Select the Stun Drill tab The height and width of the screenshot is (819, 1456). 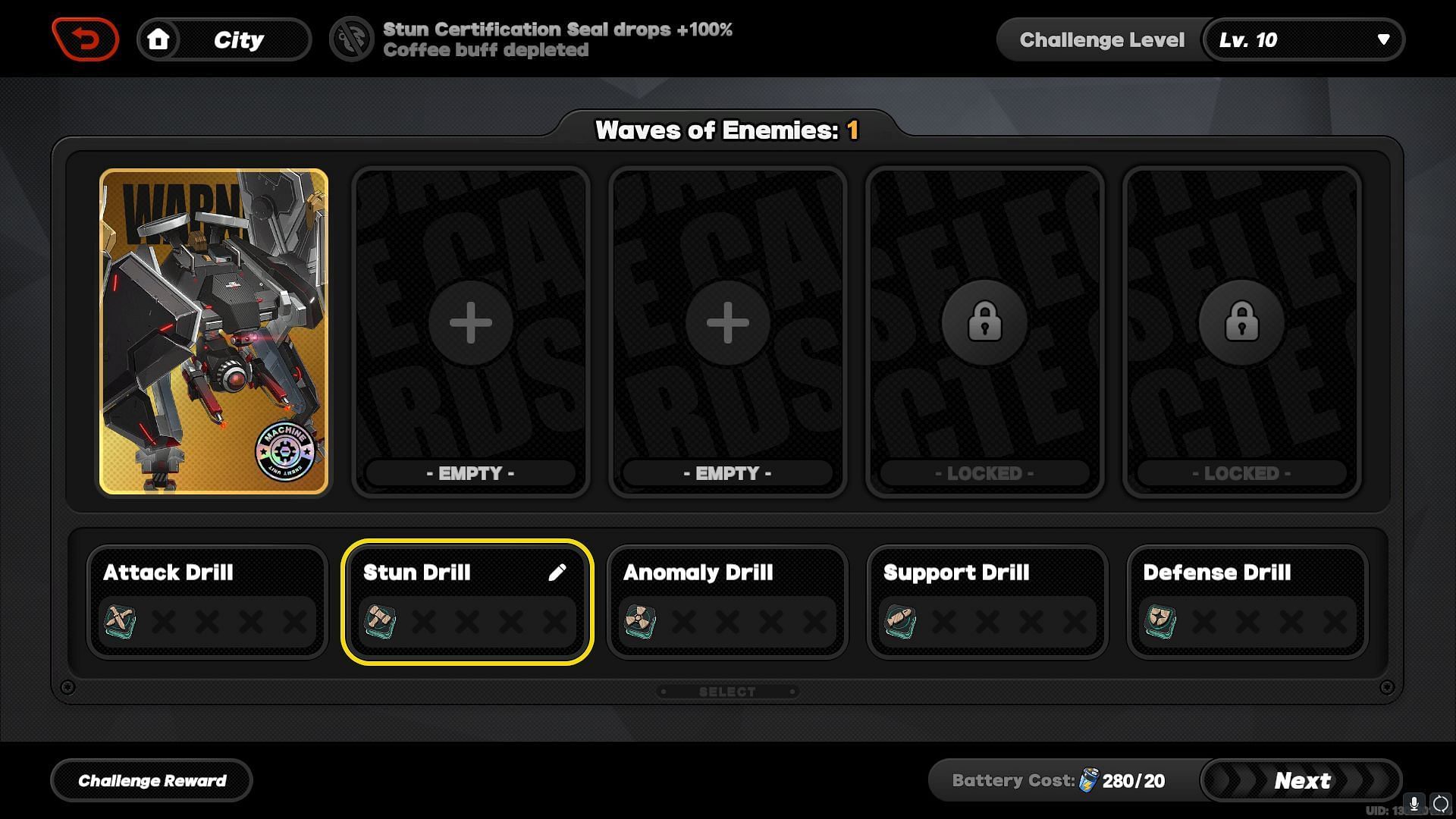coord(468,600)
